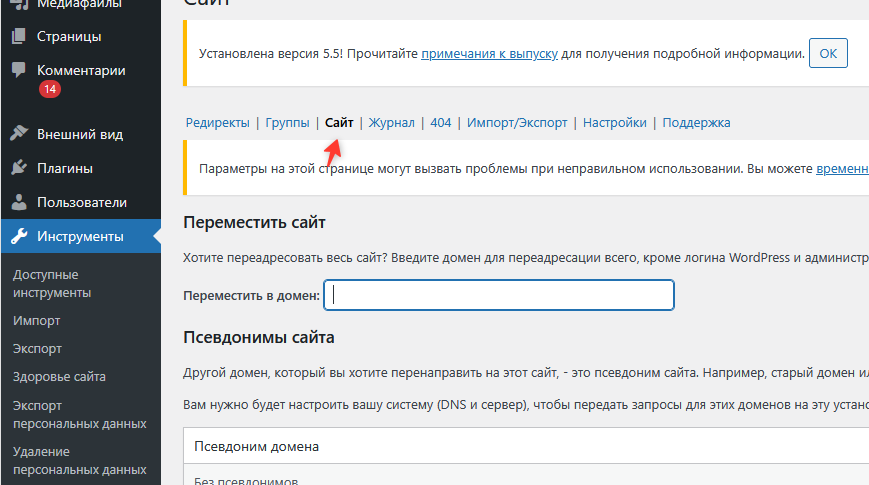Open Доступные инструменты submenu item
The height and width of the screenshot is (485, 869).
52,283
